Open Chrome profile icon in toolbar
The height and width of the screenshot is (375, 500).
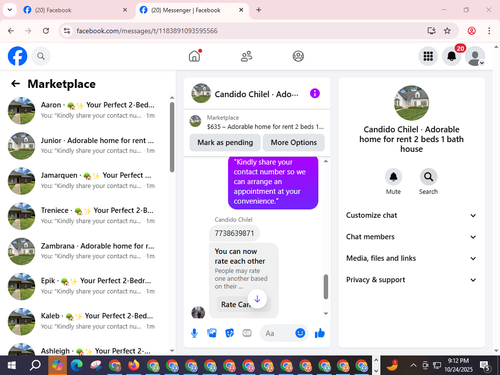coord(471,31)
